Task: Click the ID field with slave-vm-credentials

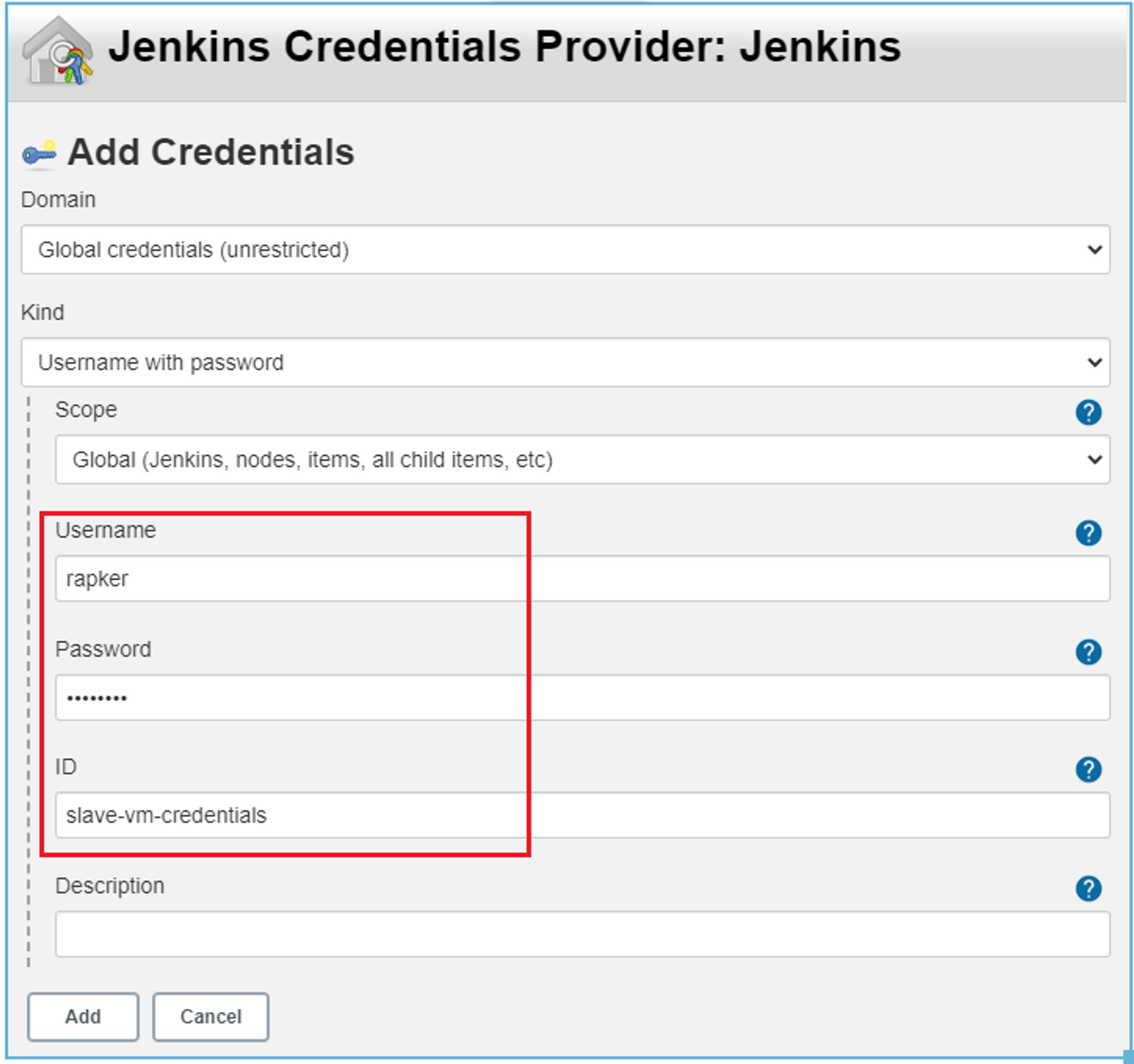Action: click(x=582, y=815)
